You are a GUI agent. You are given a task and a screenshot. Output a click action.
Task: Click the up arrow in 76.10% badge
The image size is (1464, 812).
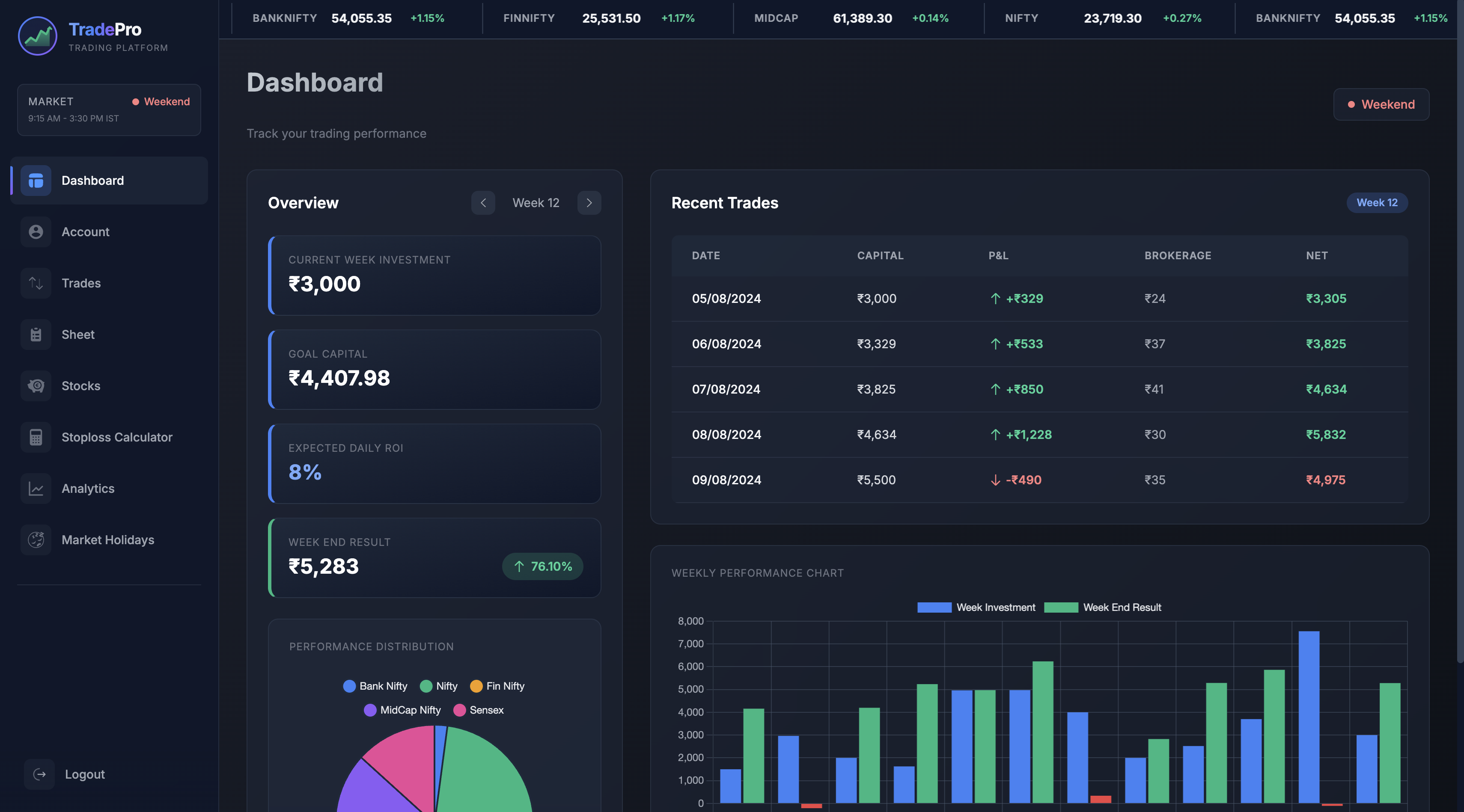tap(519, 566)
